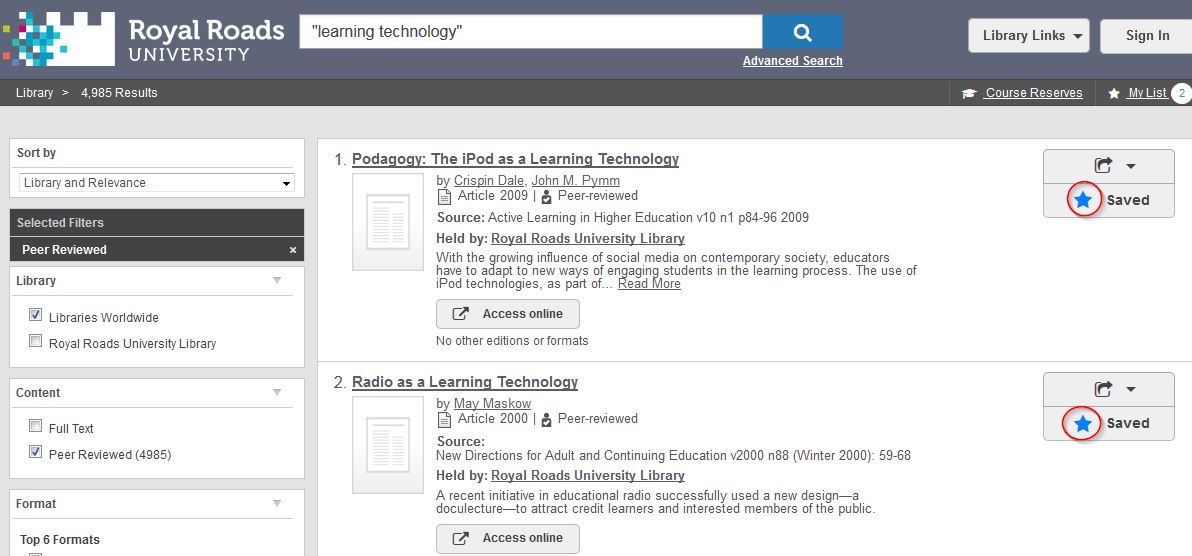Click Access online button for Podagogy
Viewport: 1192px width, 556px height.
coord(508,313)
